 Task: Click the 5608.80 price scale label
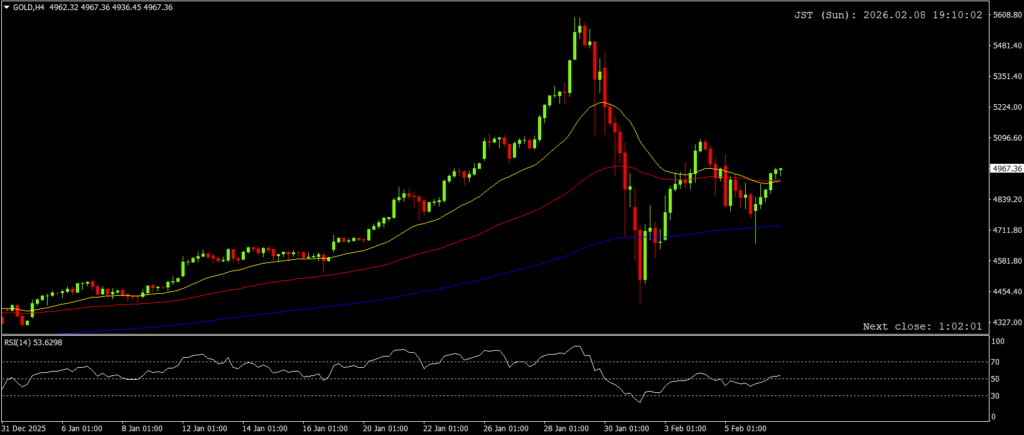[1005, 16]
